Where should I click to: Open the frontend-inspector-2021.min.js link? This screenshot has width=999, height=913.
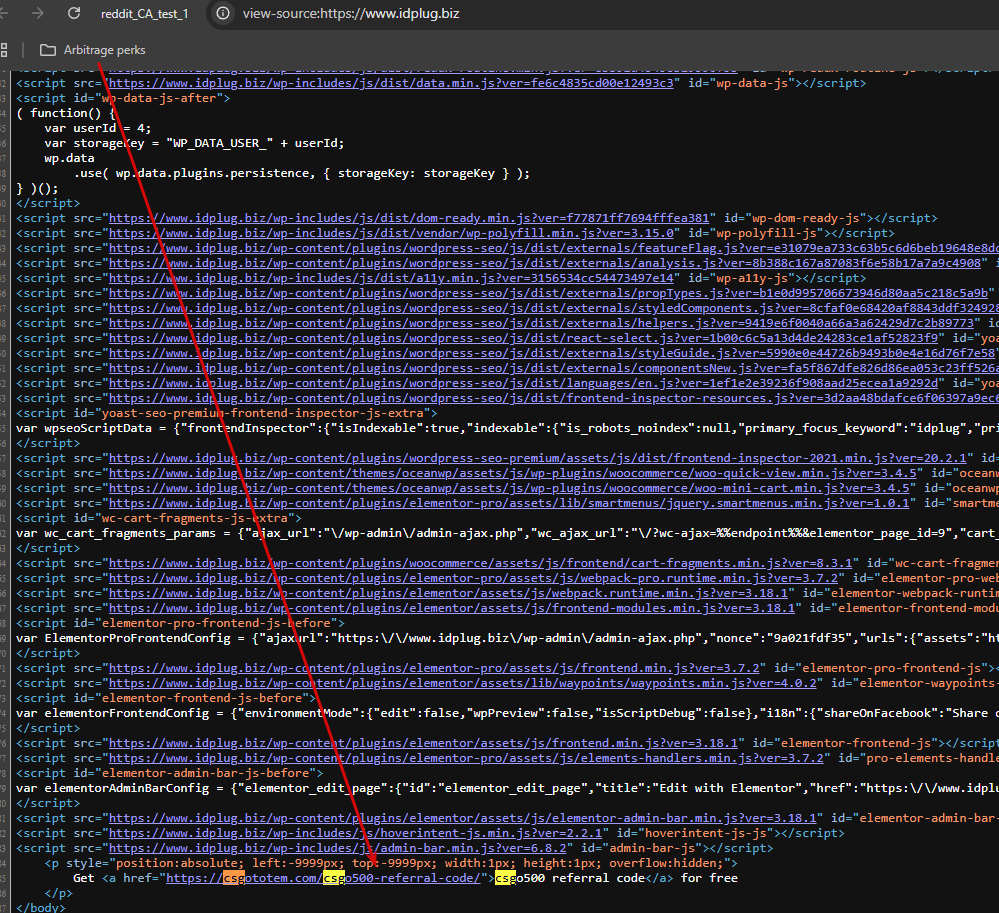pos(537,458)
